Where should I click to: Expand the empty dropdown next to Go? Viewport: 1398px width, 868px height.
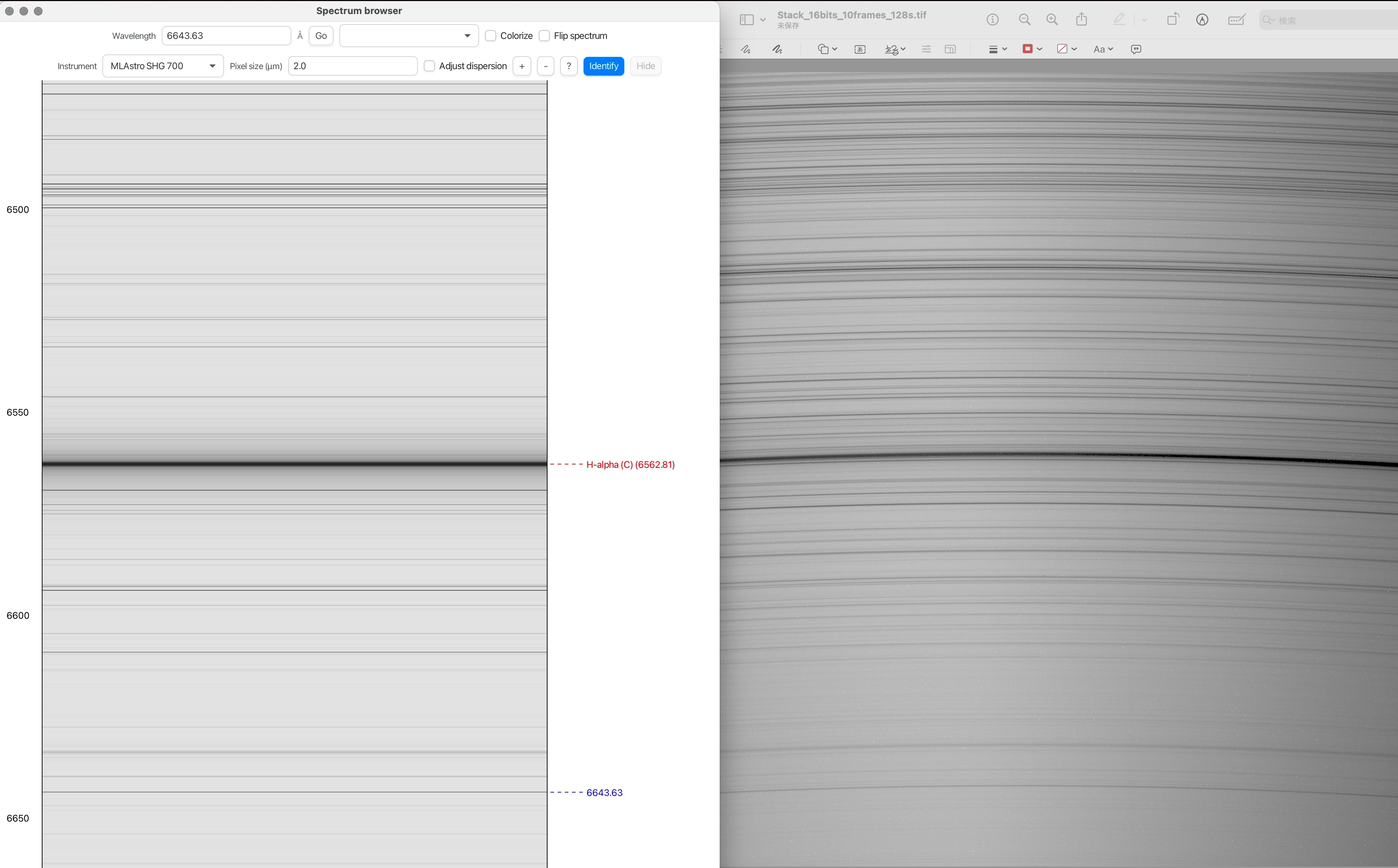(409, 36)
